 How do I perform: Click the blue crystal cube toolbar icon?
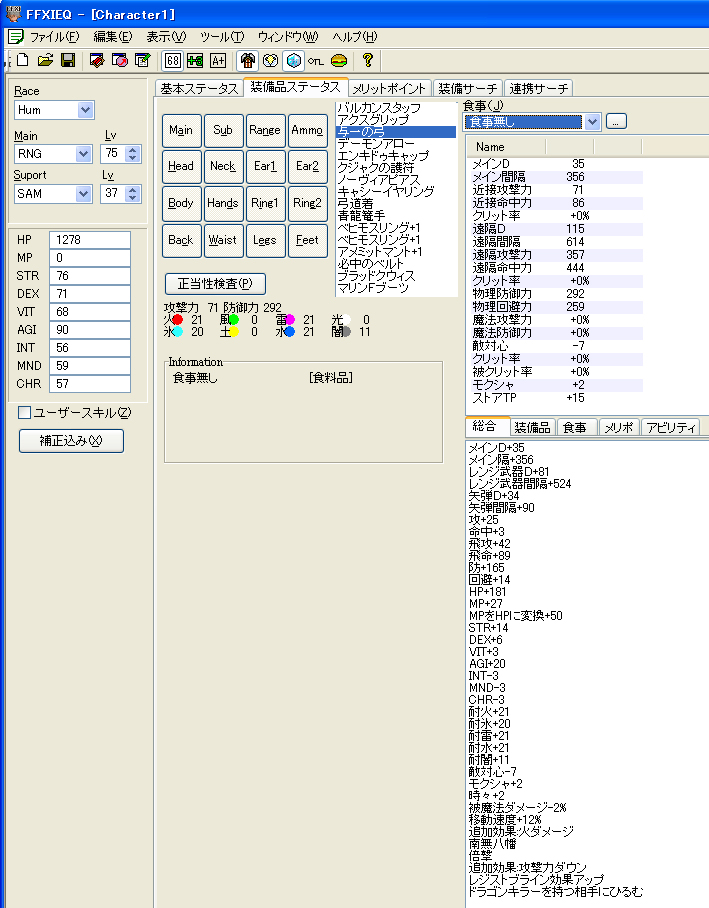pyautogui.click(x=293, y=61)
